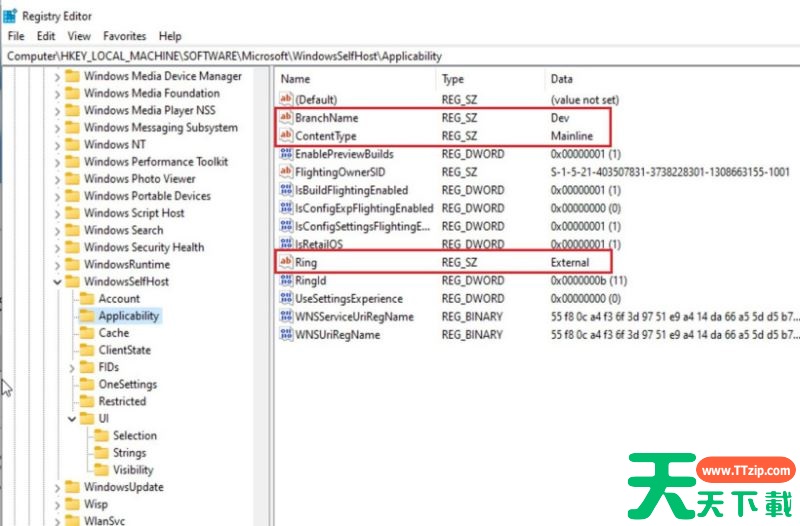Image resolution: width=800 pixels, height=526 pixels.
Task: Expand the Windows NT key
Action: (57, 145)
